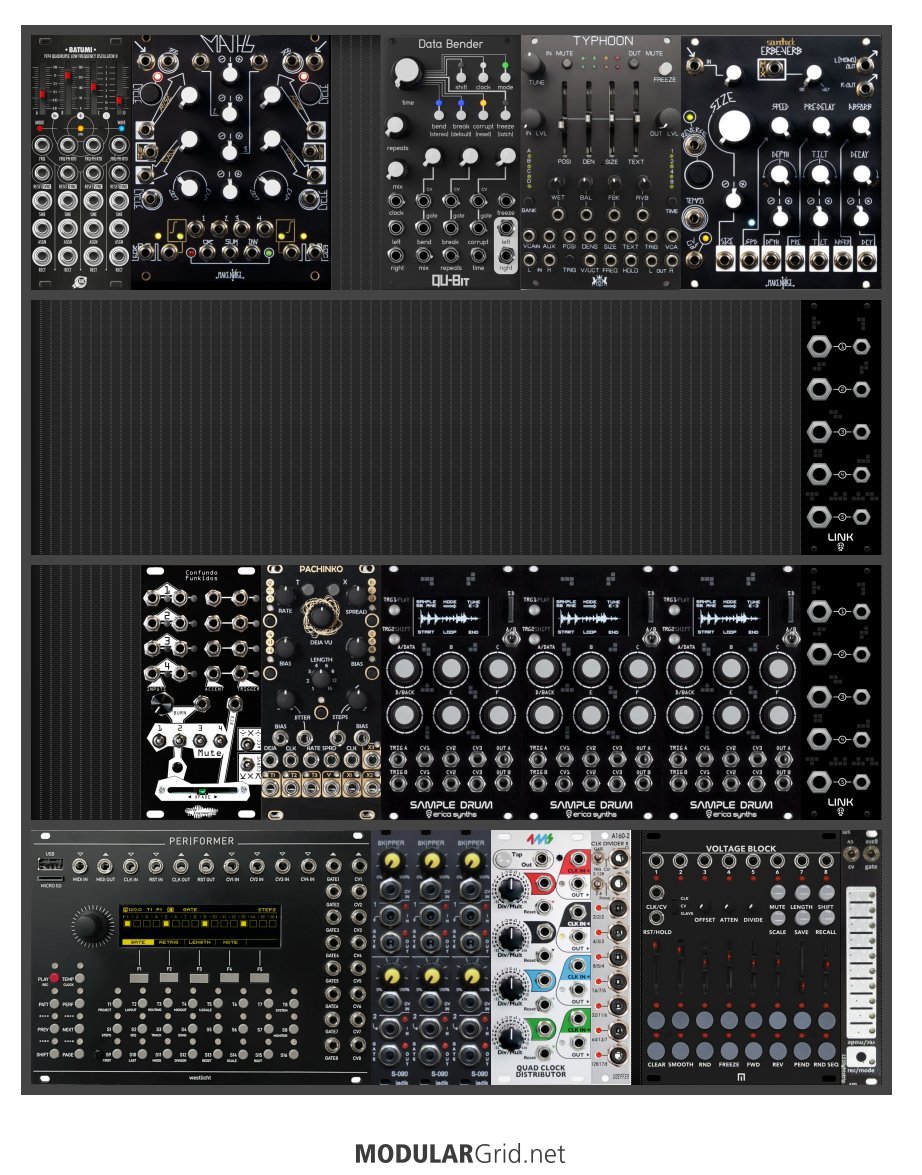Click the MIDI IN jack on Per|former
The image size is (922, 1175).
pos(80,867)
